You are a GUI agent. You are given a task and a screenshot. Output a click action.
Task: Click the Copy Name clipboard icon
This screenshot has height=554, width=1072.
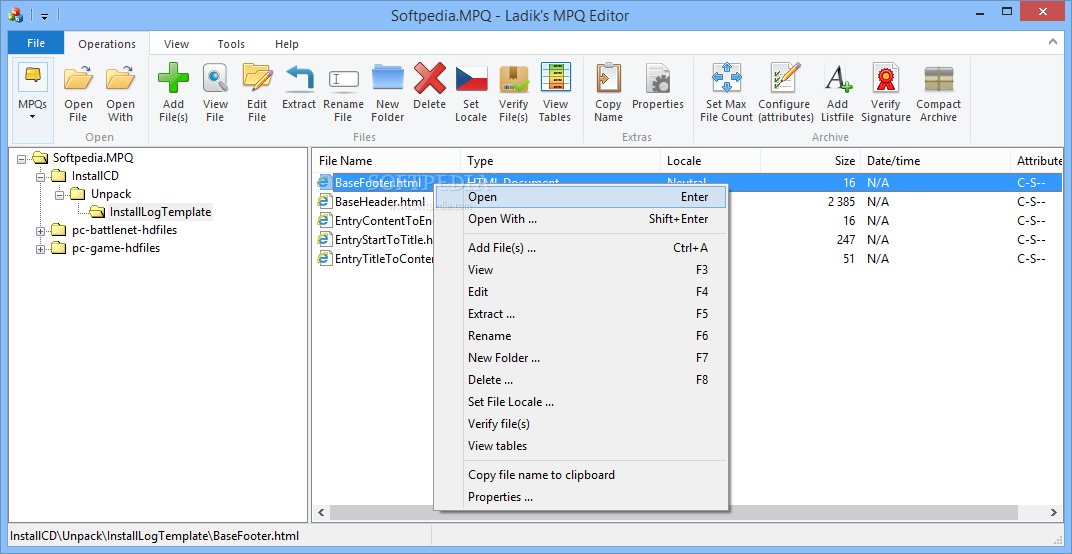tap(608, 77)
